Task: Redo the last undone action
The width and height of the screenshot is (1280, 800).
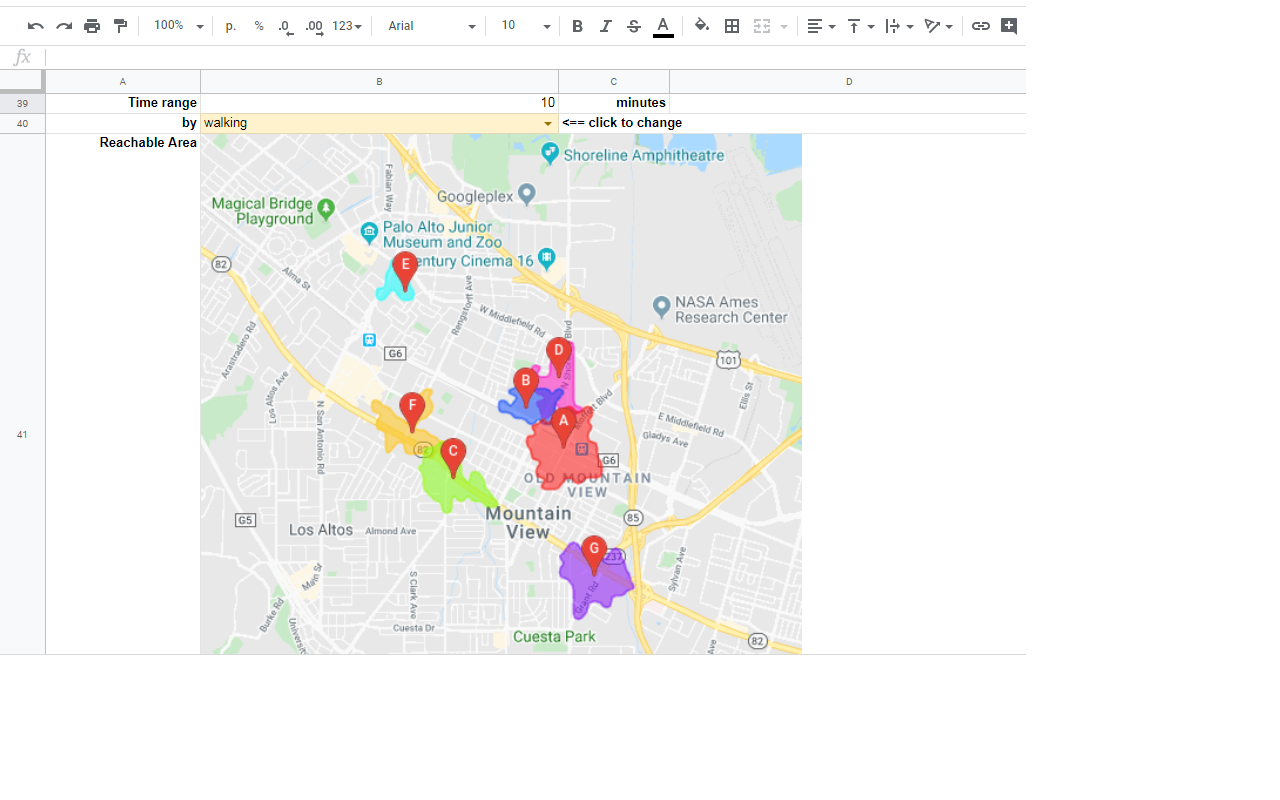Action: click(x=64, y=26)
